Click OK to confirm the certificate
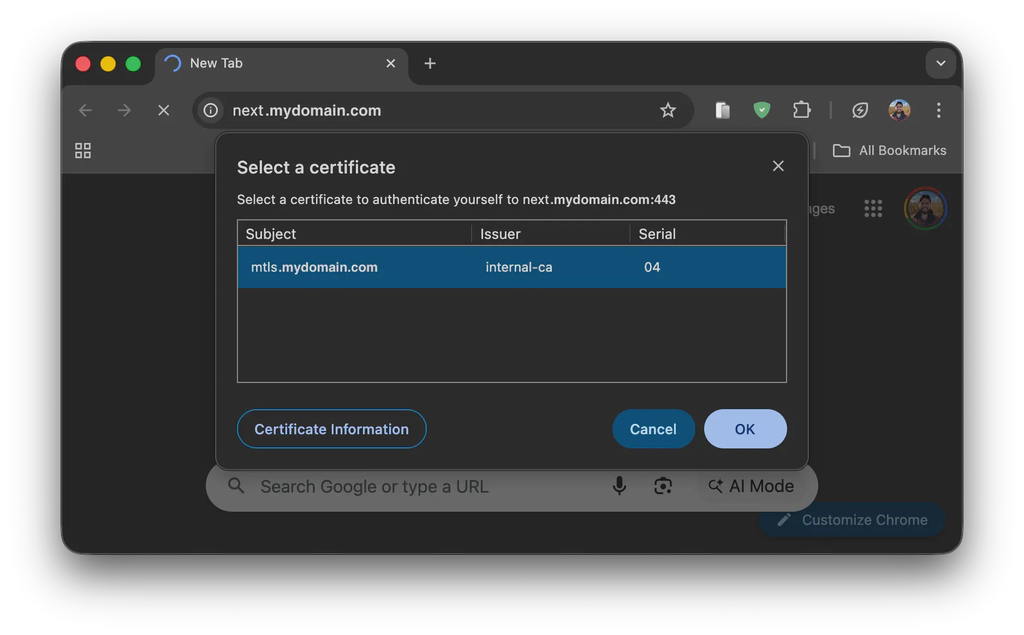This screenshot has width=1024, height=635. [x=745, y=428]
